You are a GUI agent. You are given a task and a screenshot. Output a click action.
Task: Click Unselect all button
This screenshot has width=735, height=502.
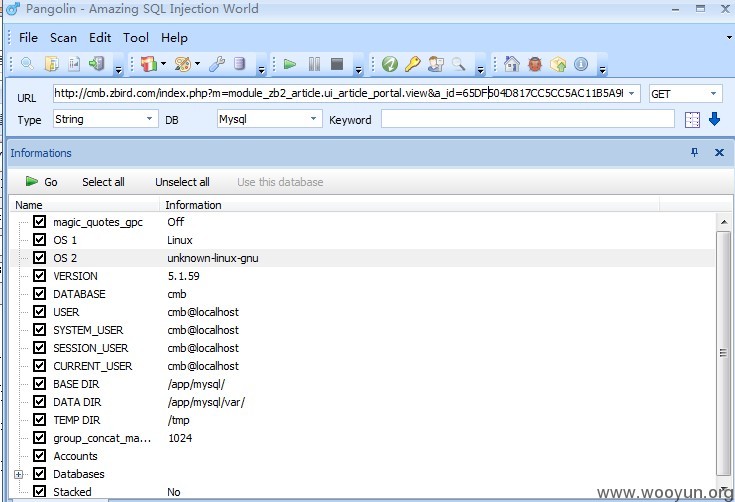tap(182, 182)
